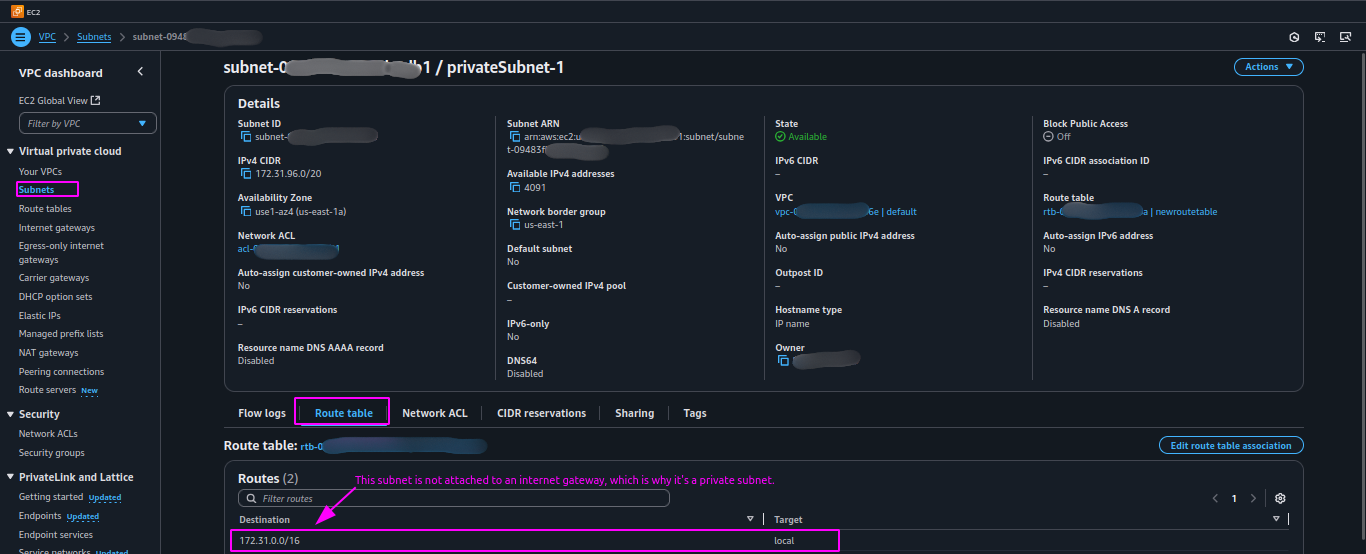
Task: Select the 172.31.0.0/16 destination cell
Action: coord(269,541)
